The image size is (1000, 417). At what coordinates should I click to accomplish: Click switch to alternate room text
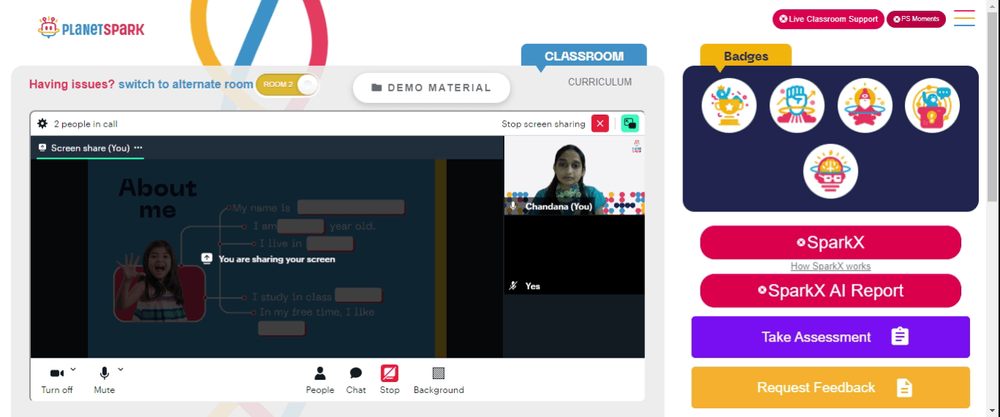186,84
